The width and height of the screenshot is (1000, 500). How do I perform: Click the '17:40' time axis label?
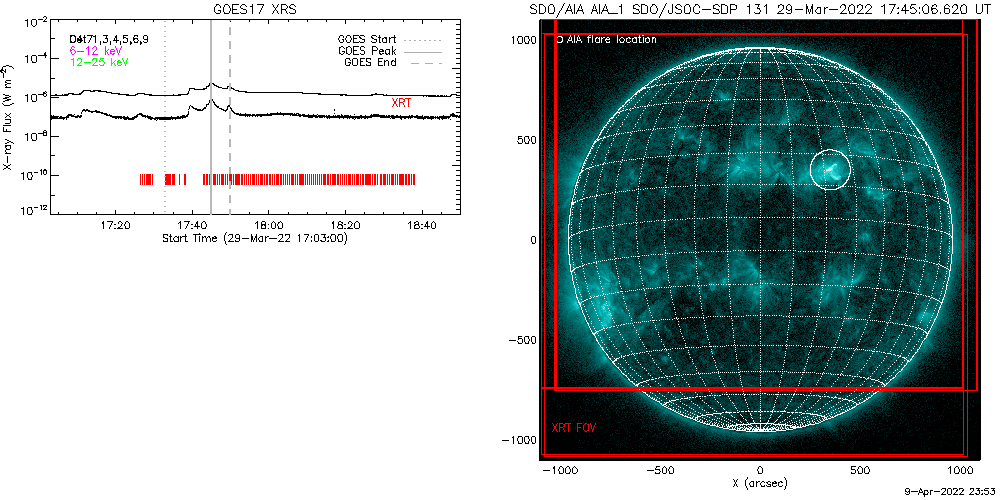pyautogui.click(x=192, y=225)
